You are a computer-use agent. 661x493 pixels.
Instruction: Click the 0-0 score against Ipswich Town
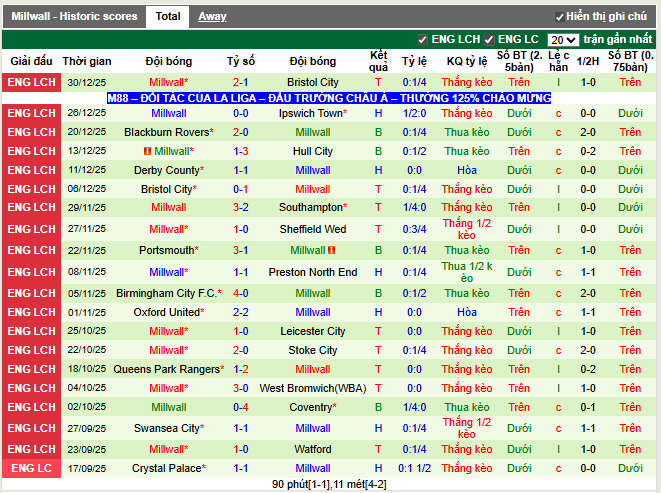click(241, 113)
